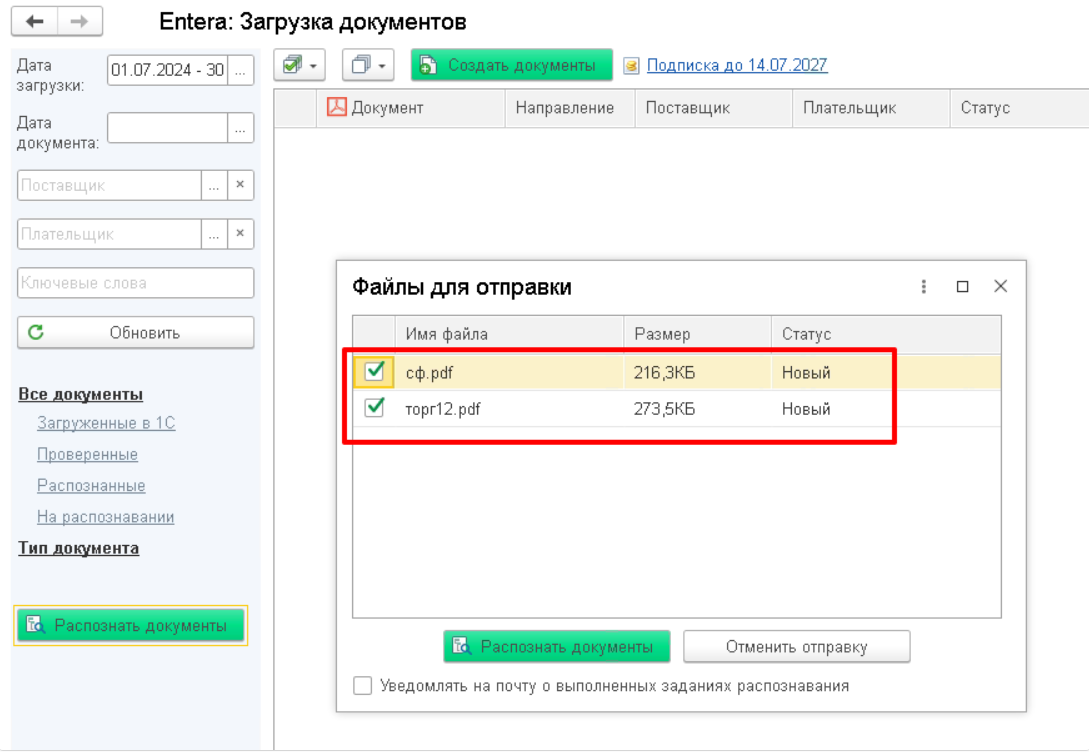Screen dimensions: 1089x752
Task: Open the check-all items dropdown in toolbar
Action: click(299, 65)
